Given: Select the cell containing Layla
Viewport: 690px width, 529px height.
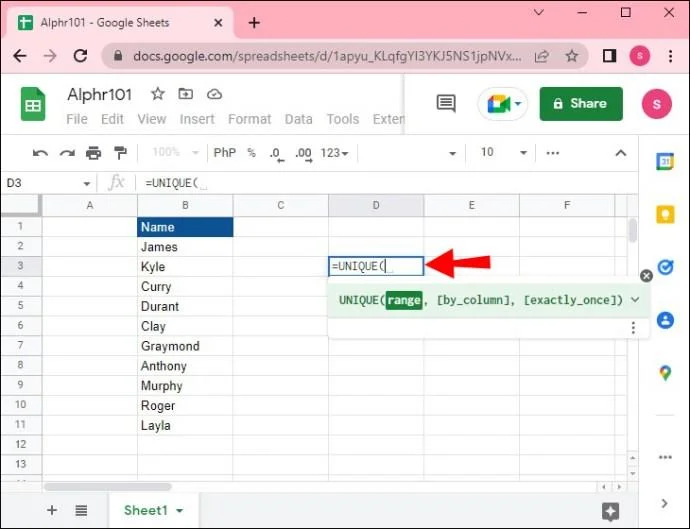Looking at the screenshot, I should [x=185, y=425].
